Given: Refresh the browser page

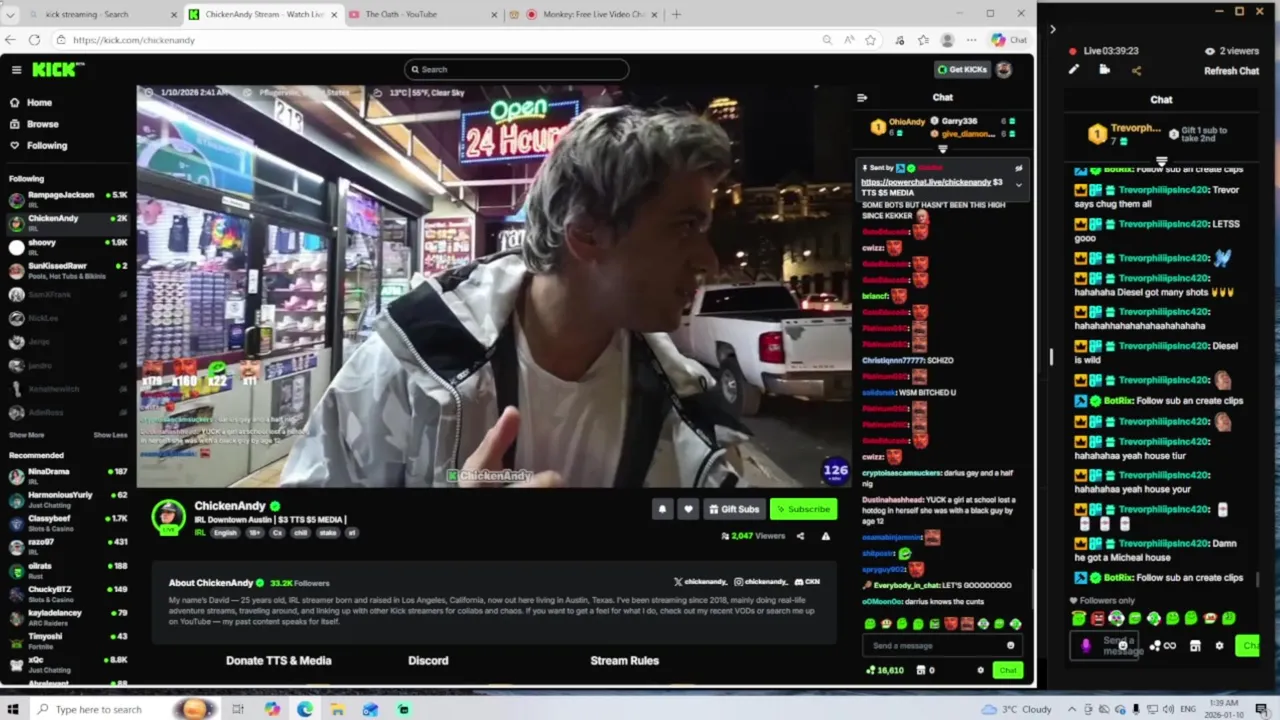Looking at the screenshot, I should (x=34, y=40).
